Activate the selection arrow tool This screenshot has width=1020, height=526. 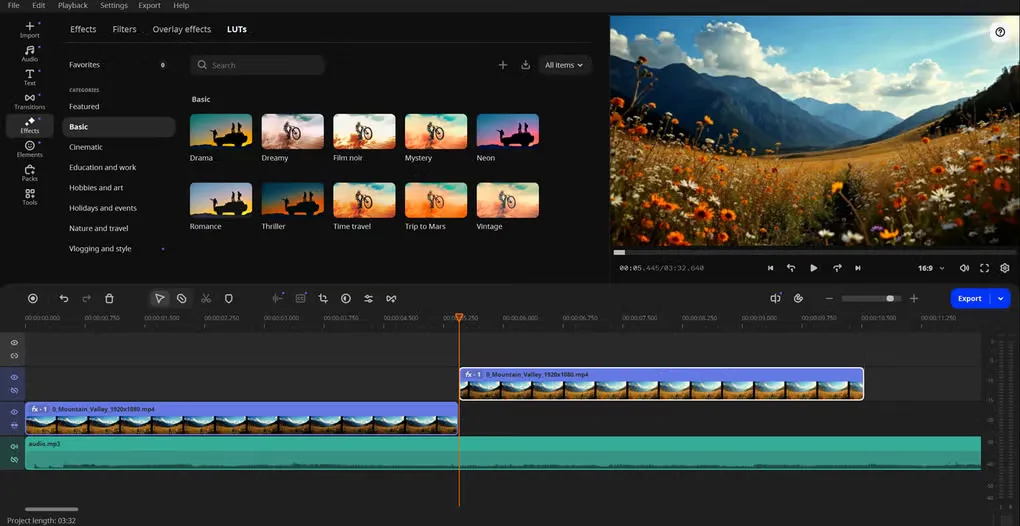pos(159,298)
